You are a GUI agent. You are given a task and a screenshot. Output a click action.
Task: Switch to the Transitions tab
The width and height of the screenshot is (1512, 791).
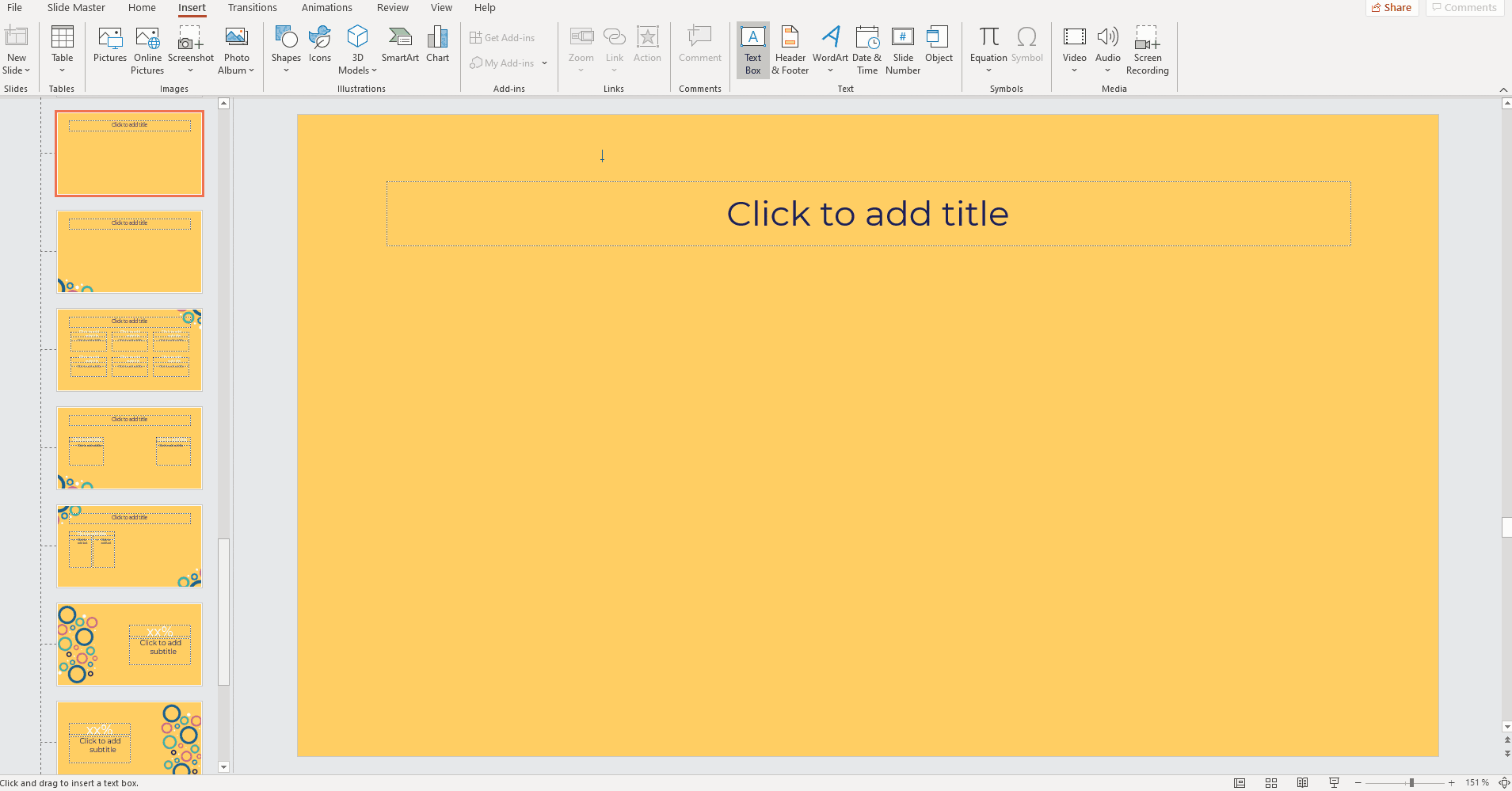click(x=252, y=8)
